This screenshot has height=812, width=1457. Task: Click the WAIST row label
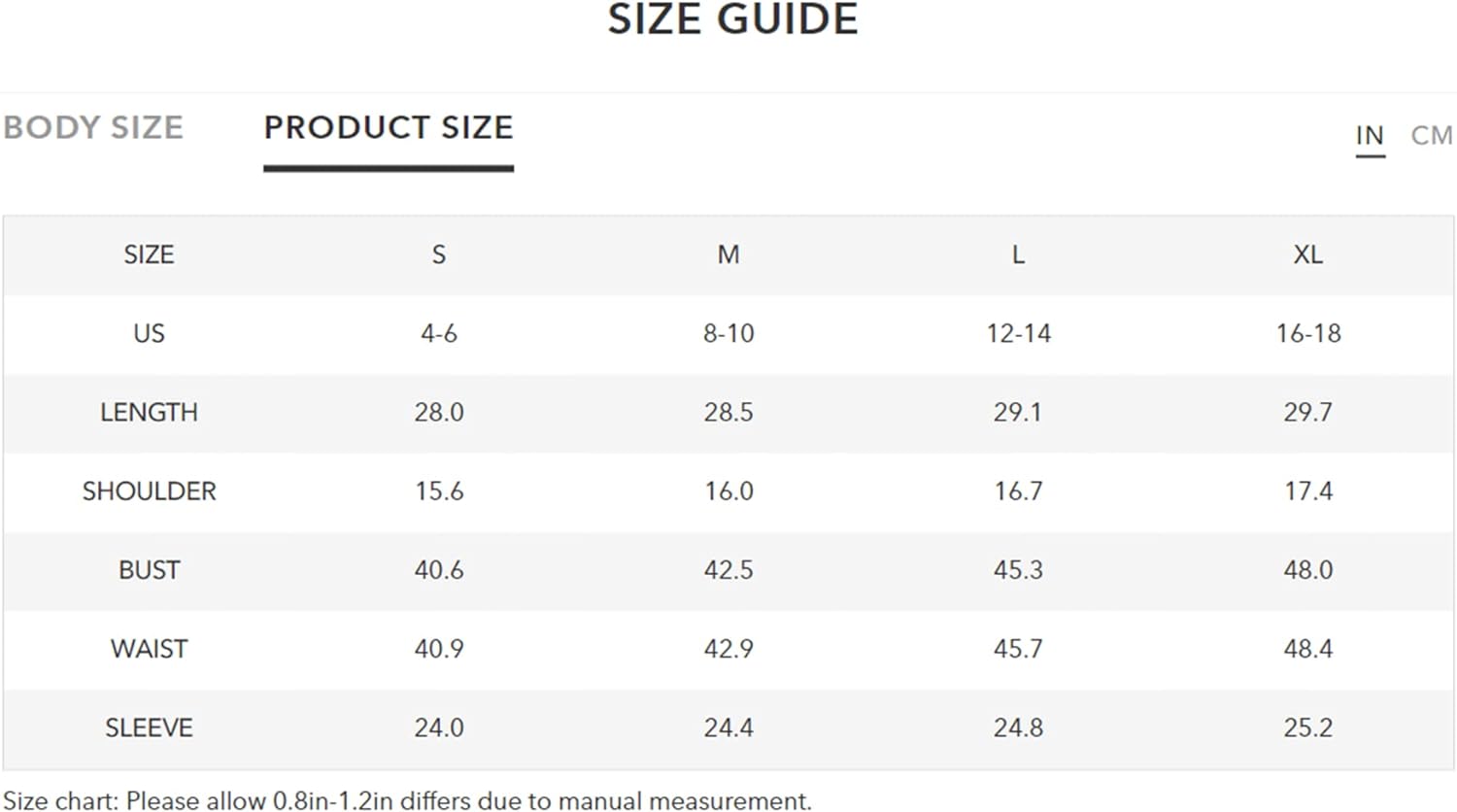[x=149, y=649]
